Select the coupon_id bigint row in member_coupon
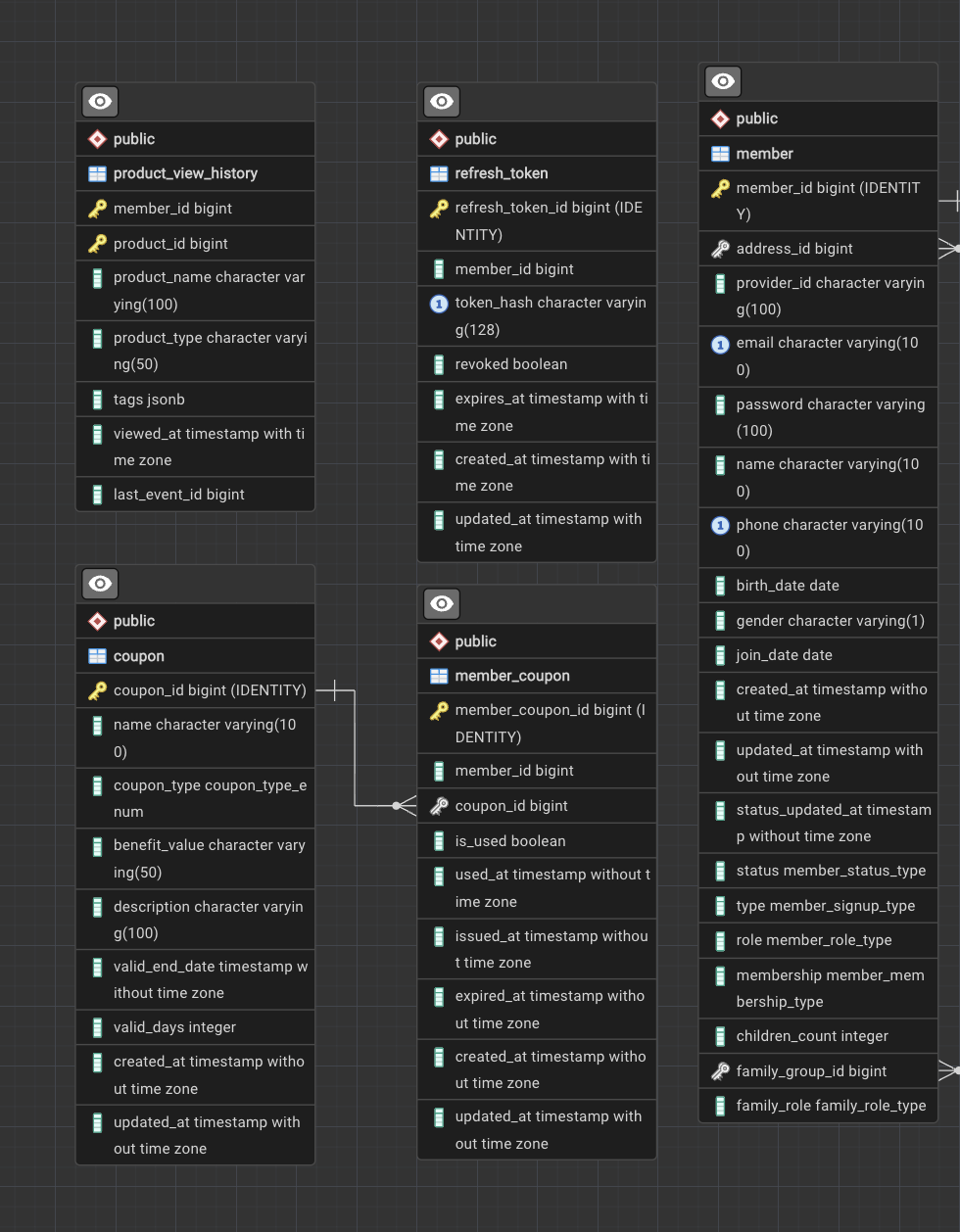 coord(510,806)
